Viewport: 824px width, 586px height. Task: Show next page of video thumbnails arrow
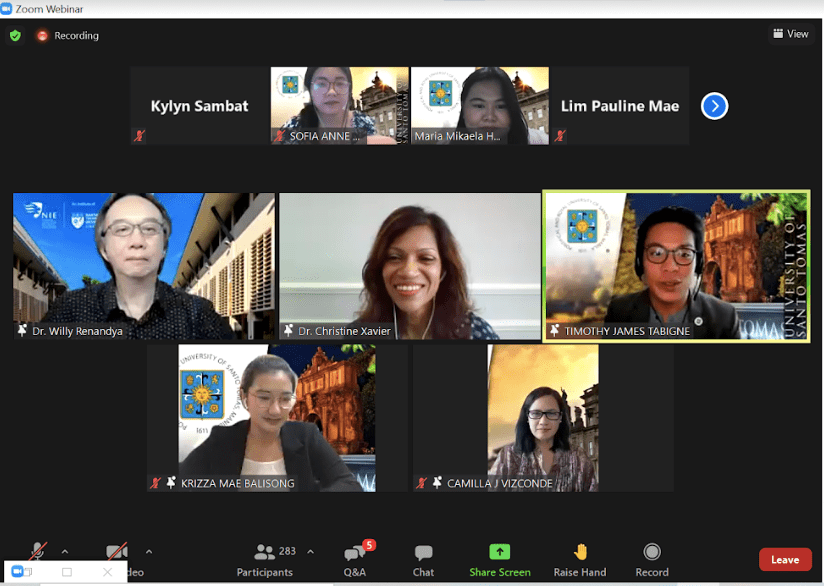click(x=714, y=106)
